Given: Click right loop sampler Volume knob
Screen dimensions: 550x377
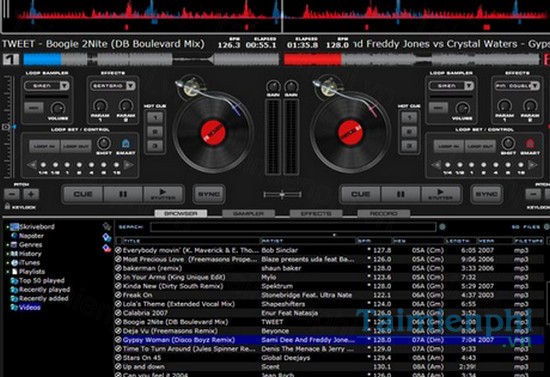Looking at the screenshot, I should (462, 108).
